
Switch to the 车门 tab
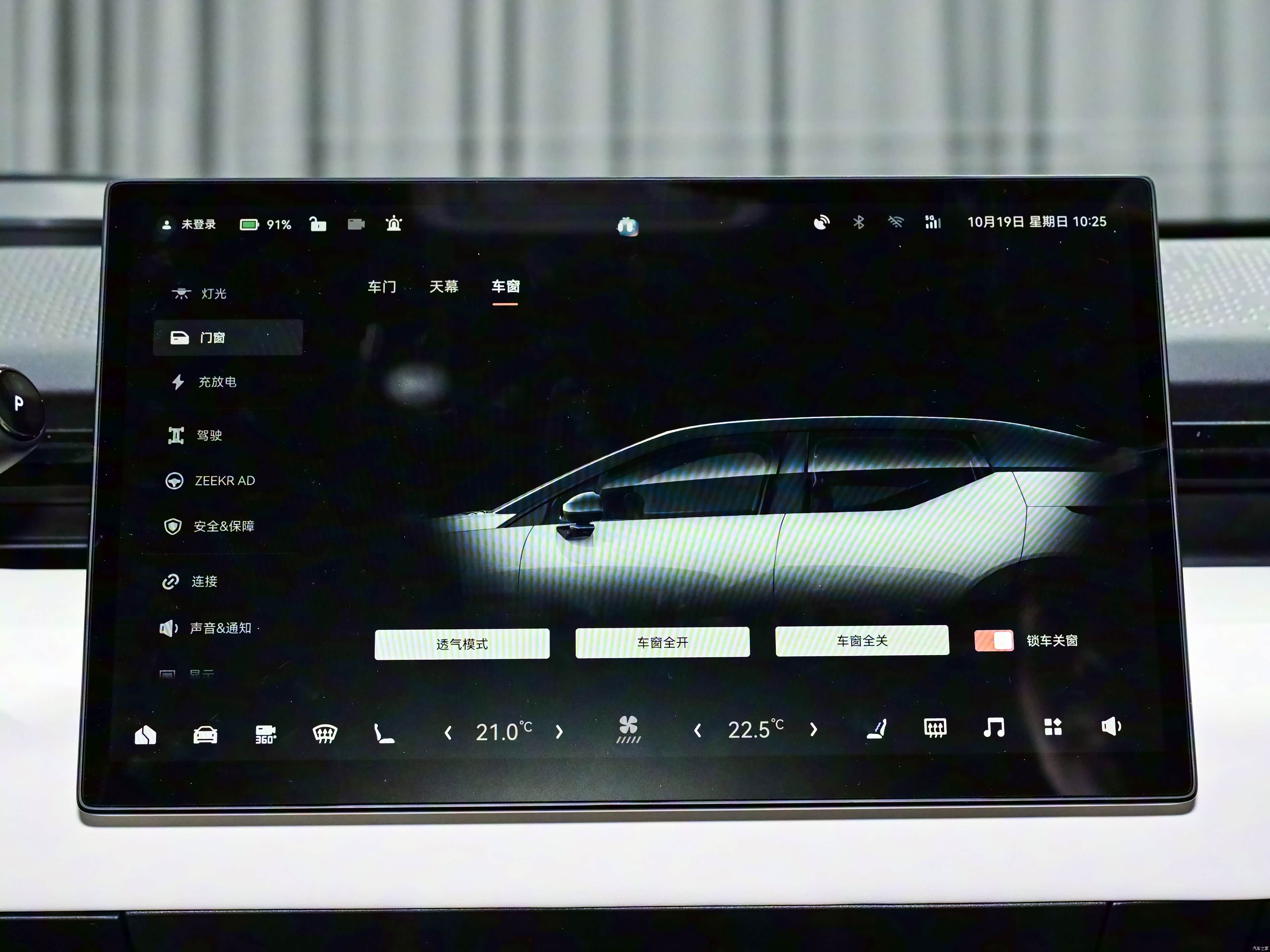click(382, 287)
